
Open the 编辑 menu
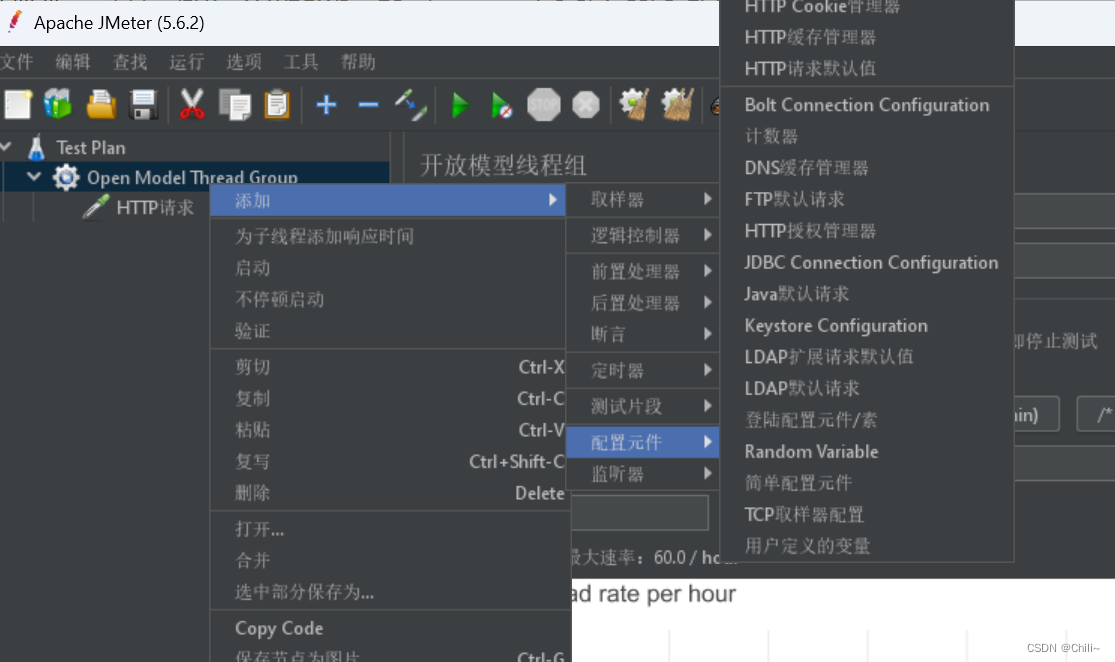[73, 62]
